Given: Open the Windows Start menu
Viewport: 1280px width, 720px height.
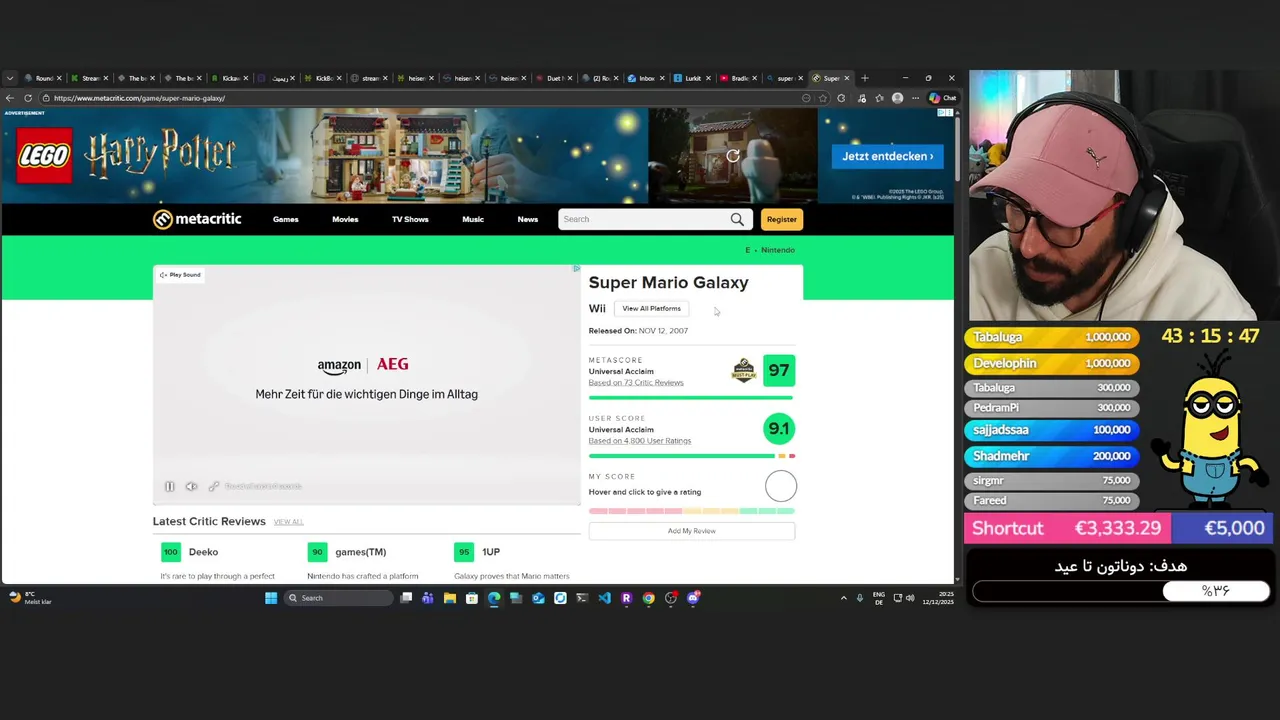Looking at the screenshot, I should pyautogui.click(x=270, y=598).
